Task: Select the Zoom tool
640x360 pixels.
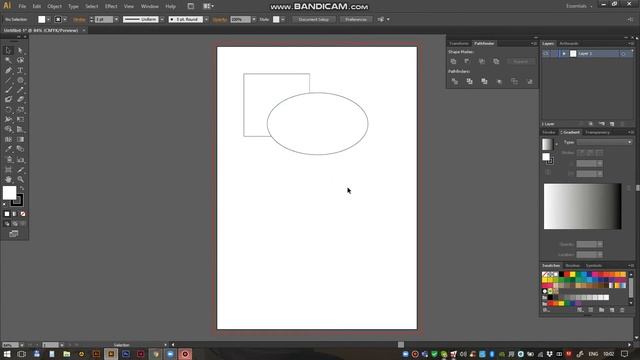Action: click(x=20, y=180)
